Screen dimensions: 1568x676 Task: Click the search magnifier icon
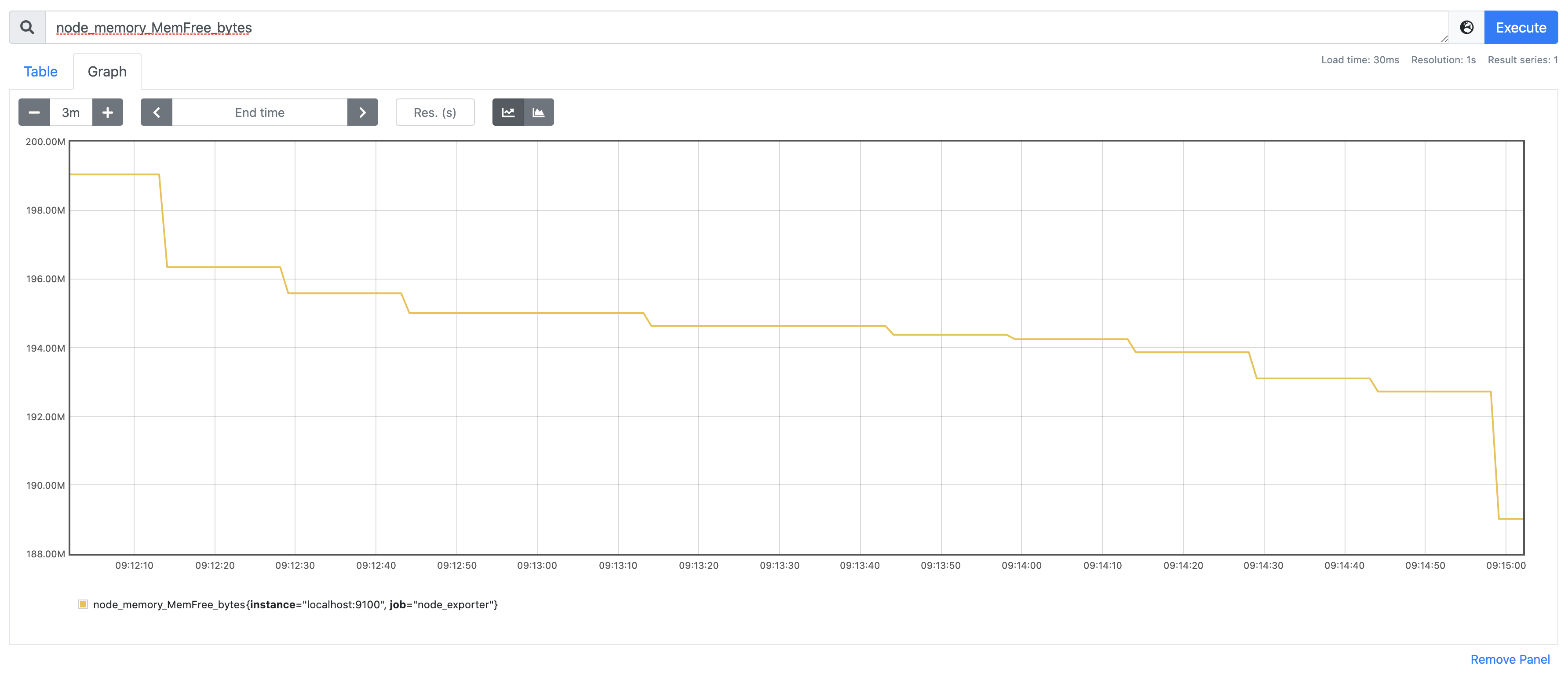click(x=27, y=27)
